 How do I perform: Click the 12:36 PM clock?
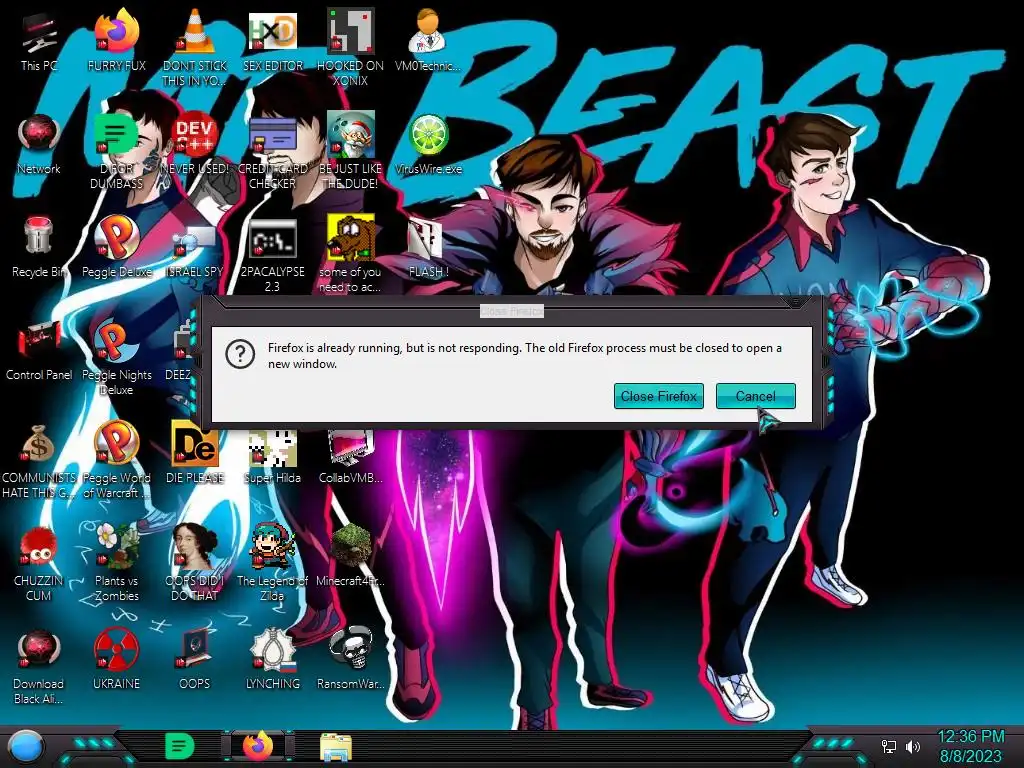pyautogui.click(x=970, y=737)
